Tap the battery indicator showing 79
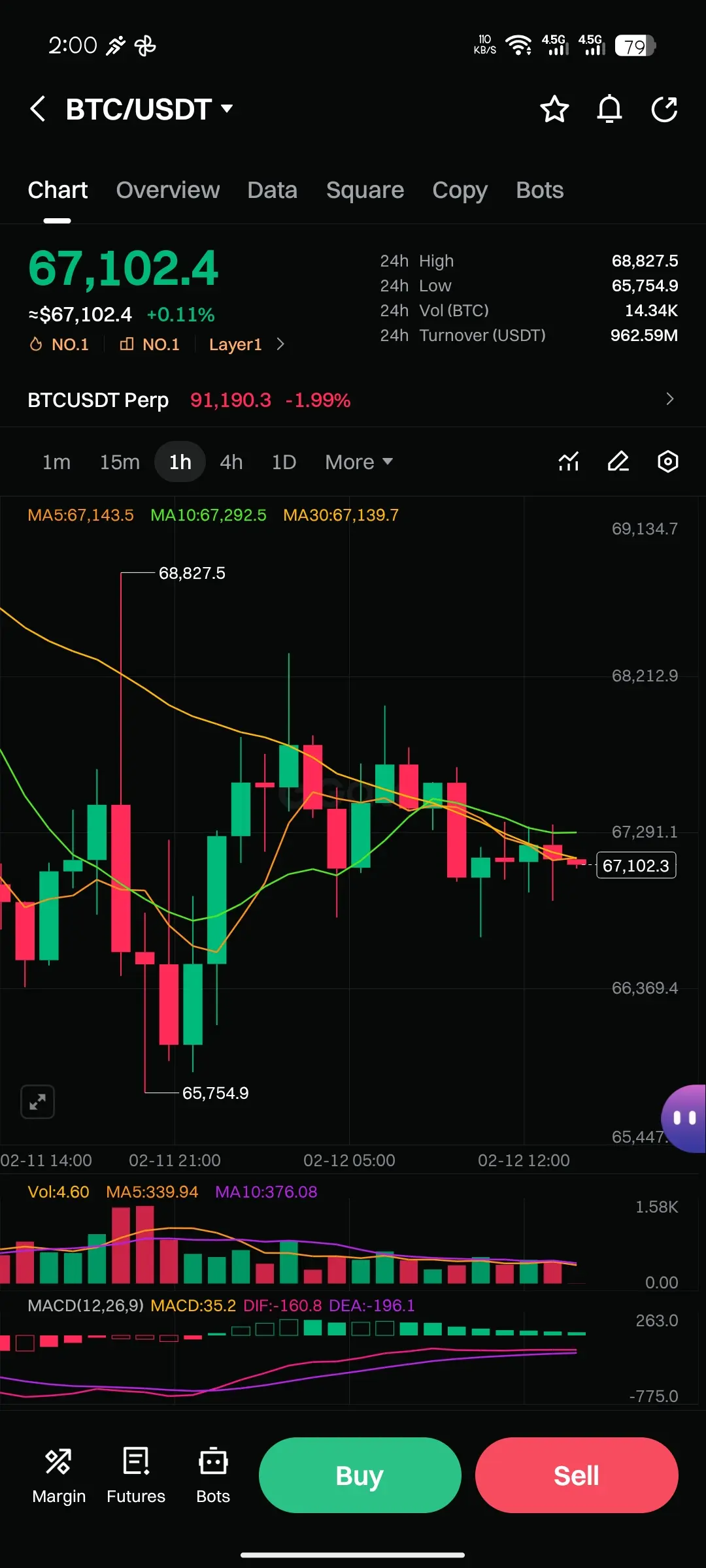 [635, 46]
